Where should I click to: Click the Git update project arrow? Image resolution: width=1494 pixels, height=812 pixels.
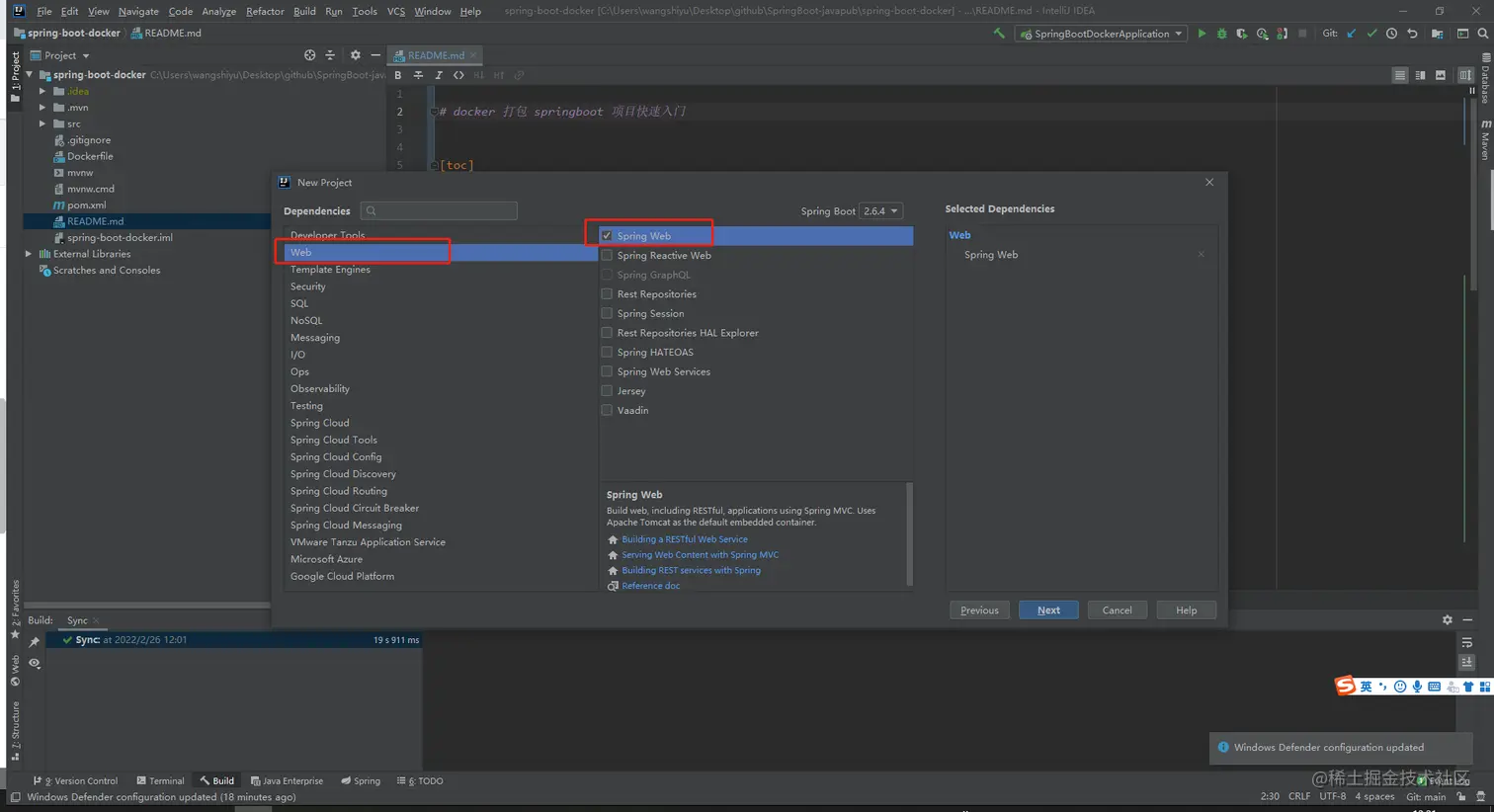tap(1352, 34)
